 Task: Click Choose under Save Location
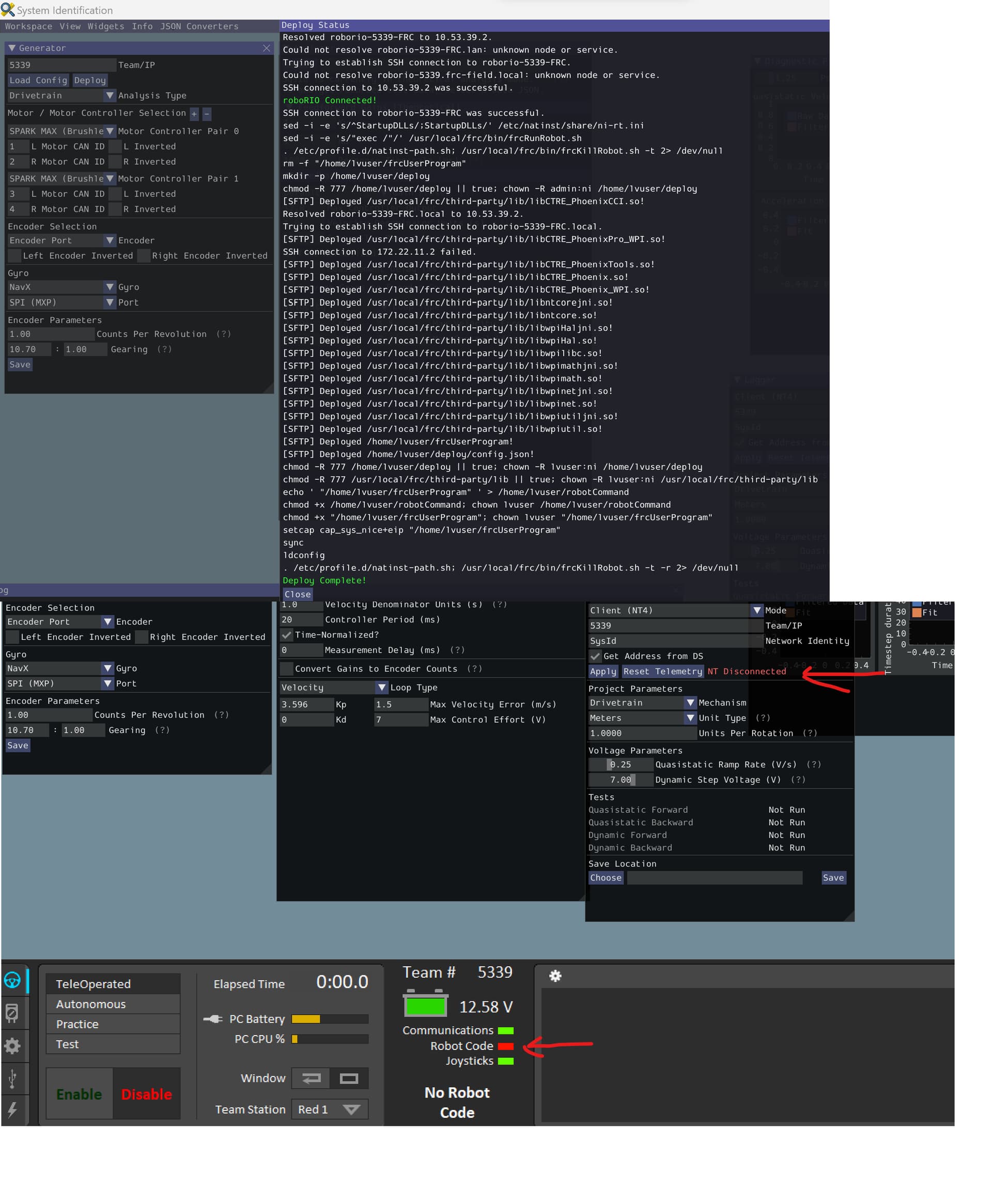pos(606,878)
